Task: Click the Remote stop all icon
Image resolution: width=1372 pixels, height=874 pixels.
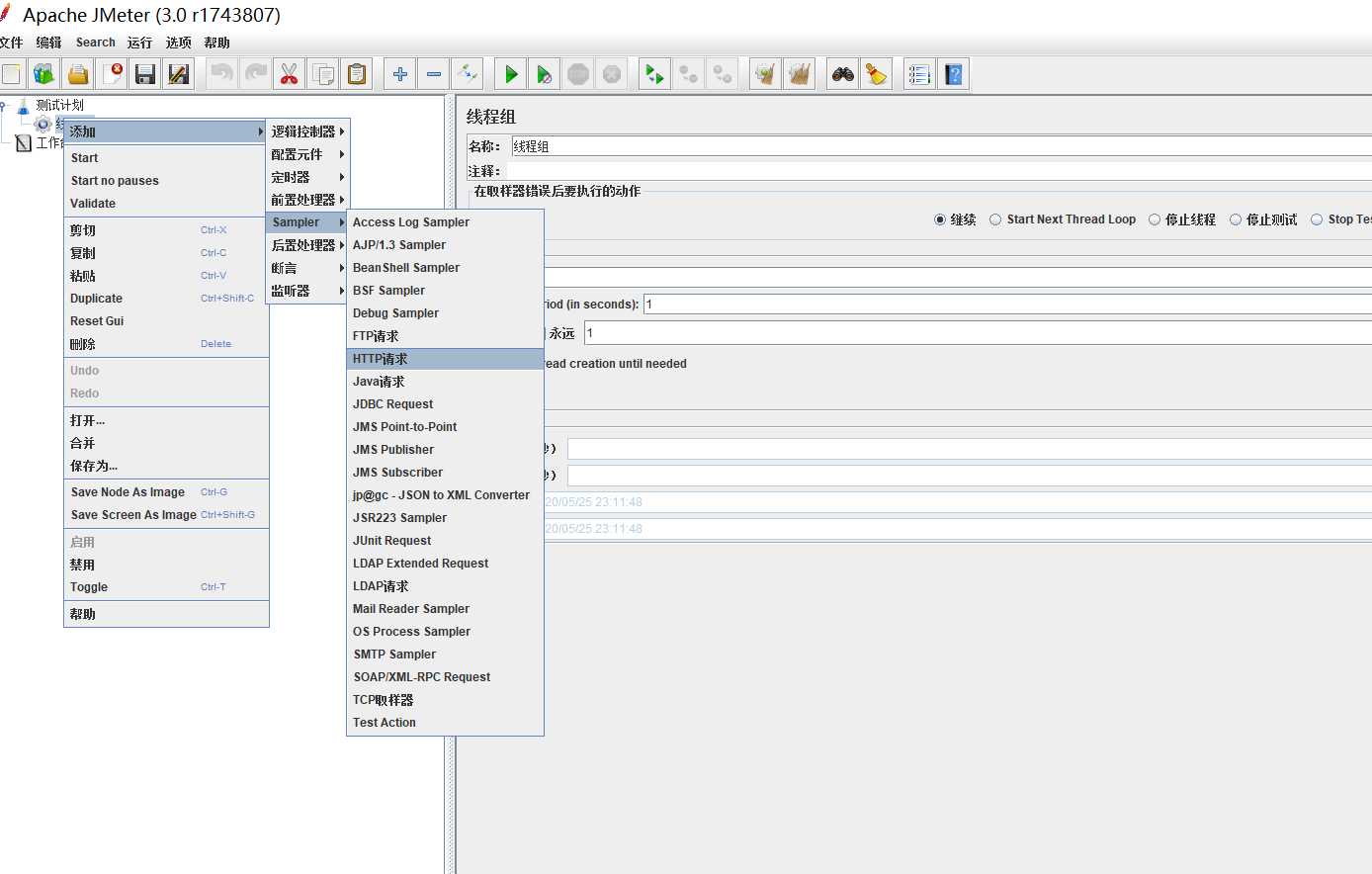Action: click(689, 74)
